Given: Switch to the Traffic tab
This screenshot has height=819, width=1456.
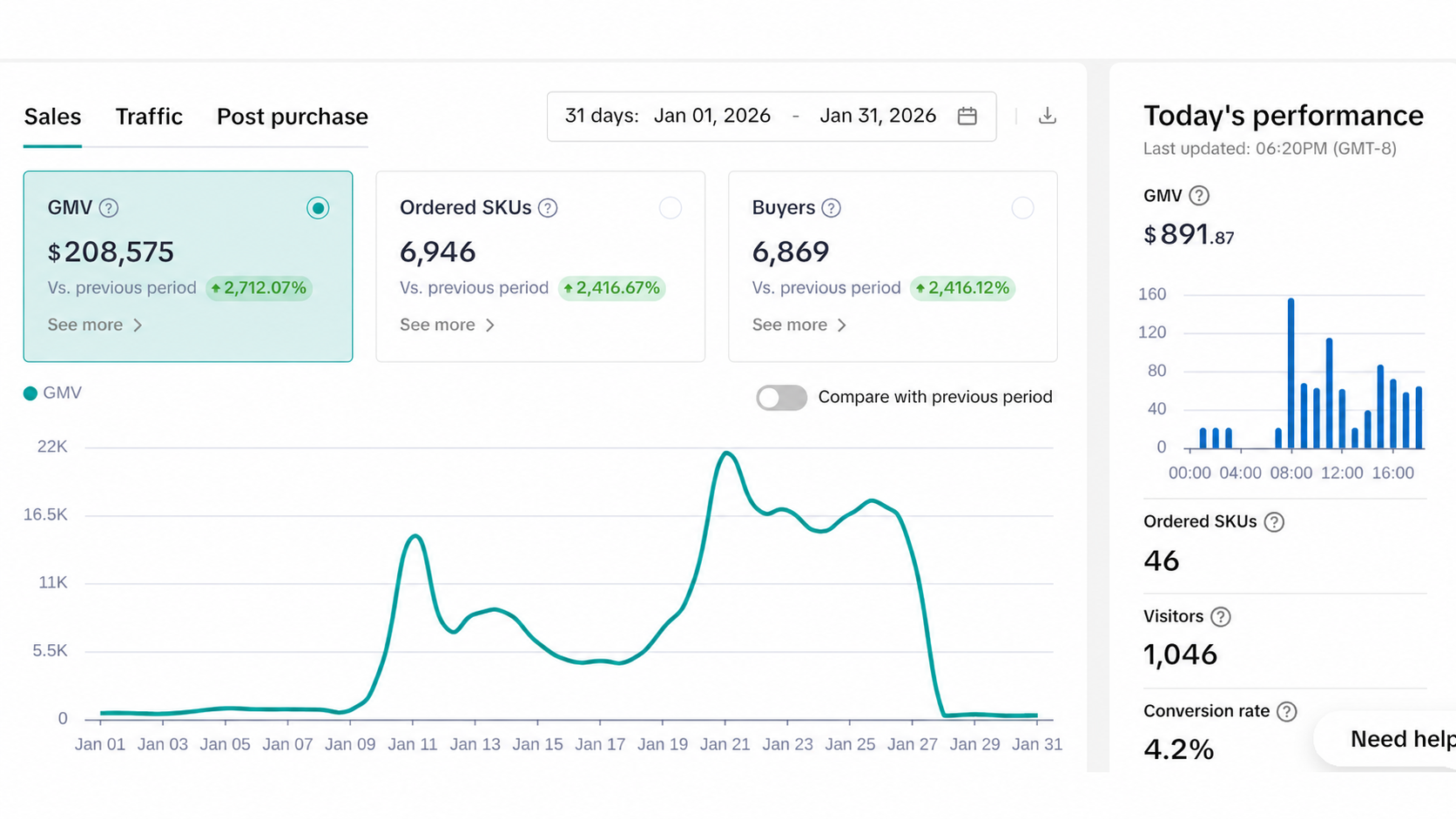Looking at the screenshot, I should coord(149,117).
